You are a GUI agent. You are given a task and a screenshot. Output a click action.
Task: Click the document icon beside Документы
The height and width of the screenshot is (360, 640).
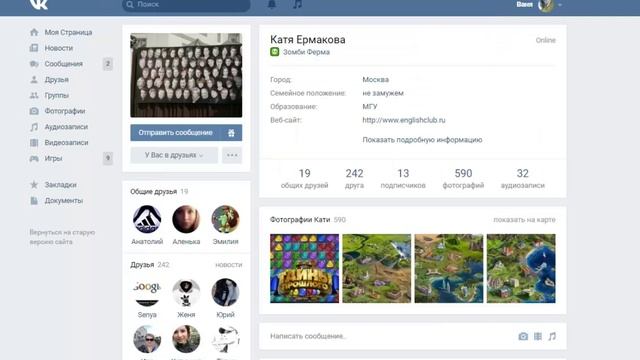(x=34, y=201)
